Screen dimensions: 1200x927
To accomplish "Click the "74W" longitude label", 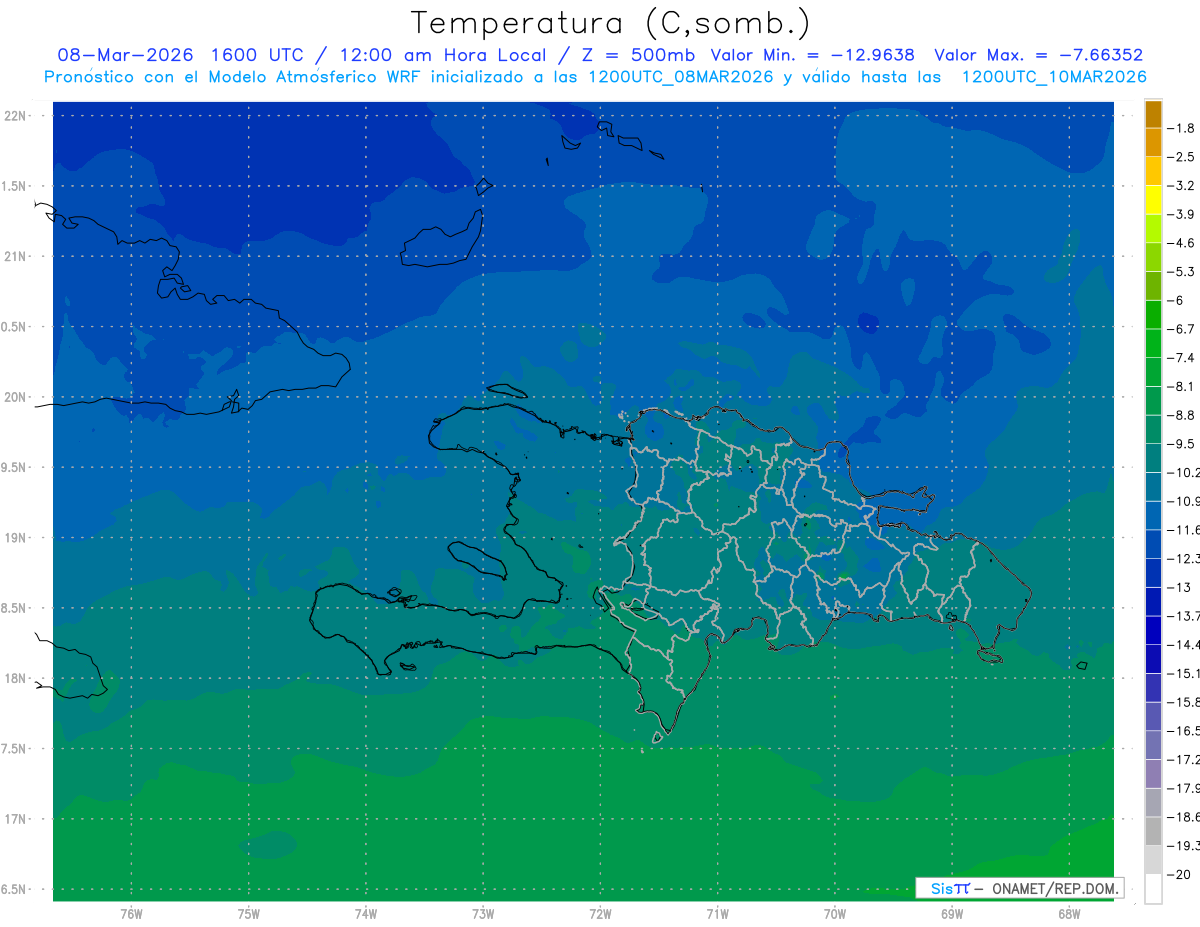I will [366, 914].
